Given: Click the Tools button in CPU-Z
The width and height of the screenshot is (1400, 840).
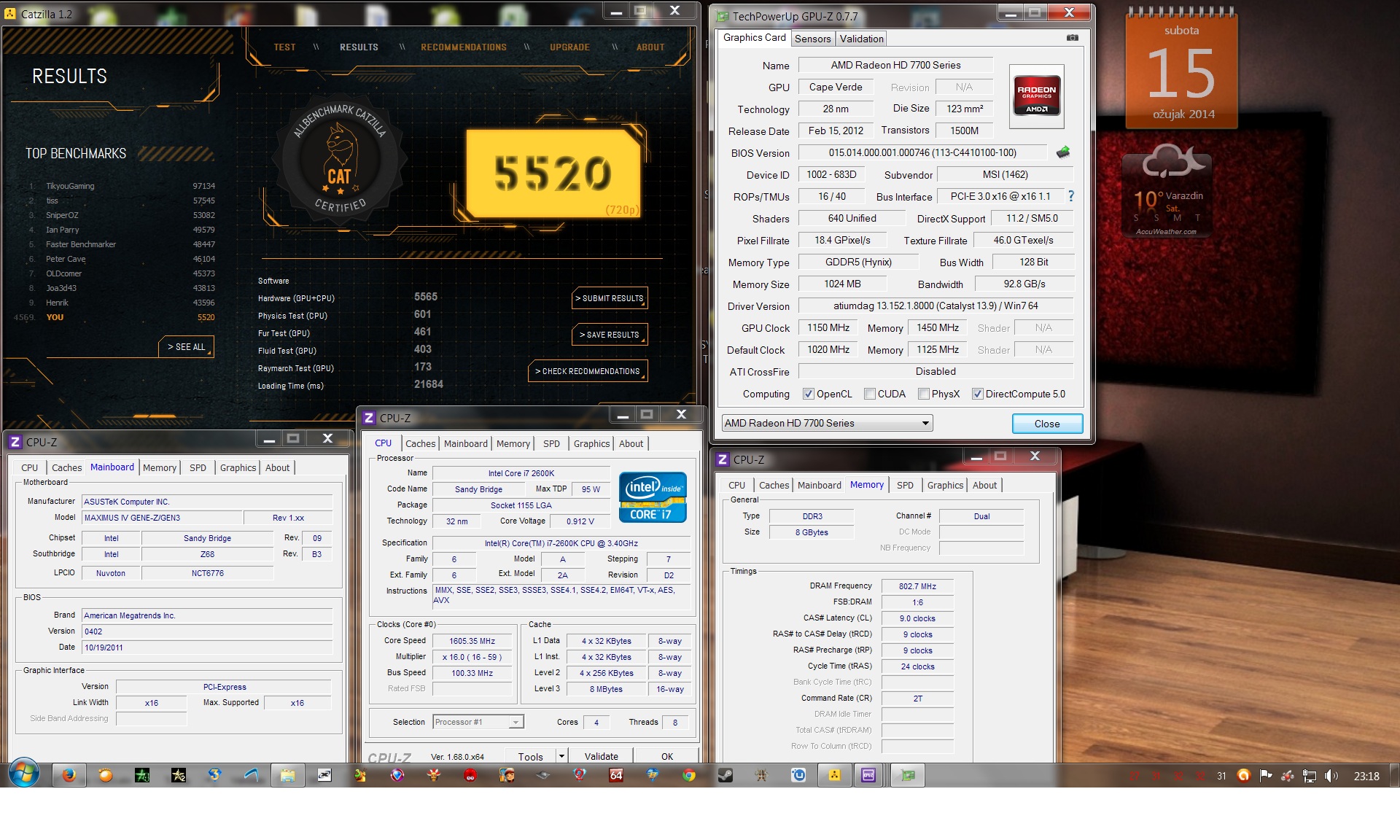Looking at the screenshot, I should (x=530, y=756).
